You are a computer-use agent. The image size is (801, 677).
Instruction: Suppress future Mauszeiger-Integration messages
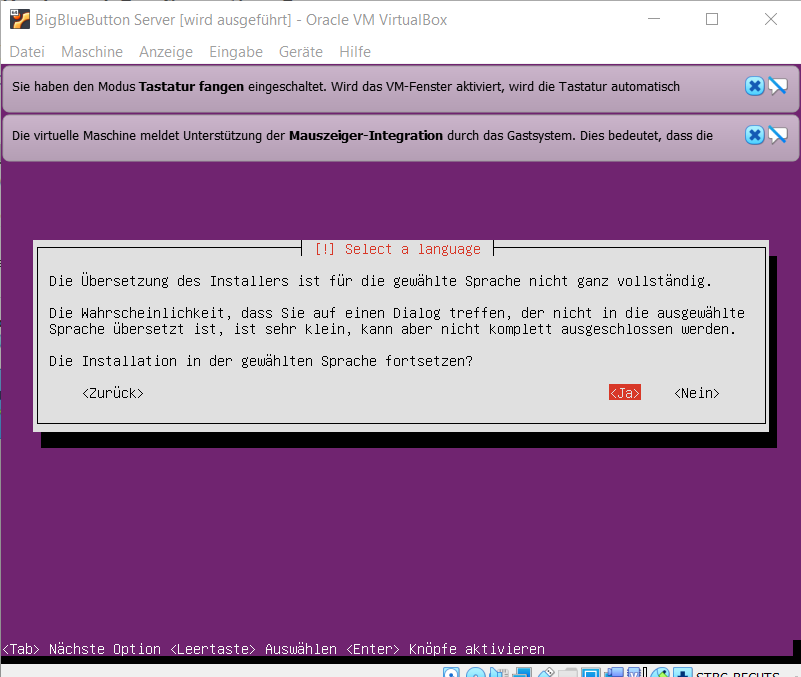click(x=778, y=135)
